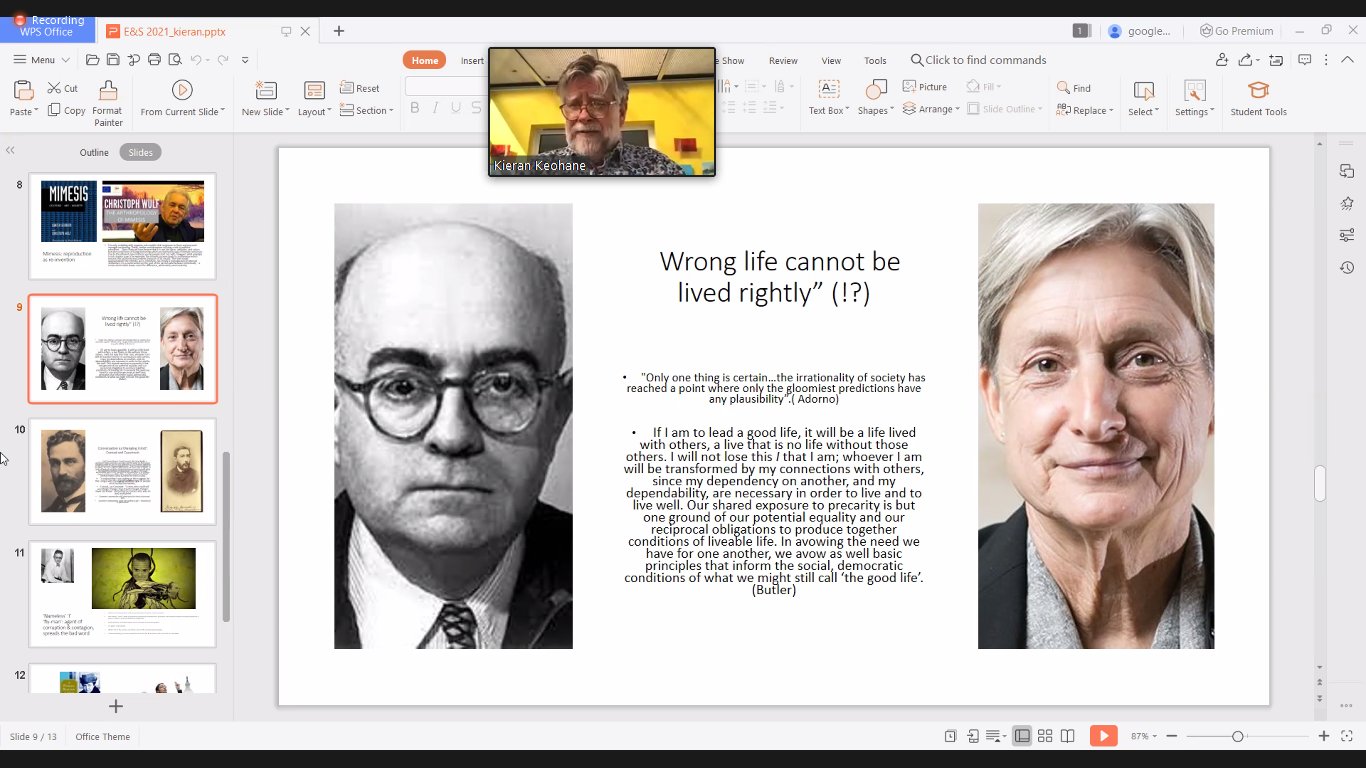
Task: Click the Print Preview icon
Action: click(175, 60)
